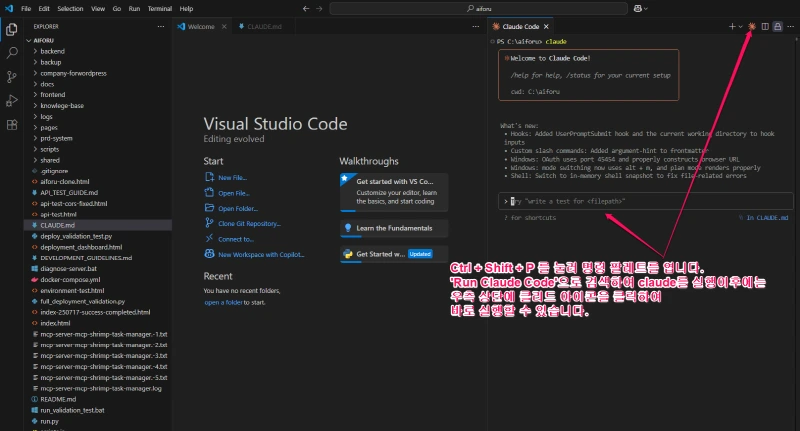
Task: Click the 'open a folder' link
Action: tap(223, 302)
